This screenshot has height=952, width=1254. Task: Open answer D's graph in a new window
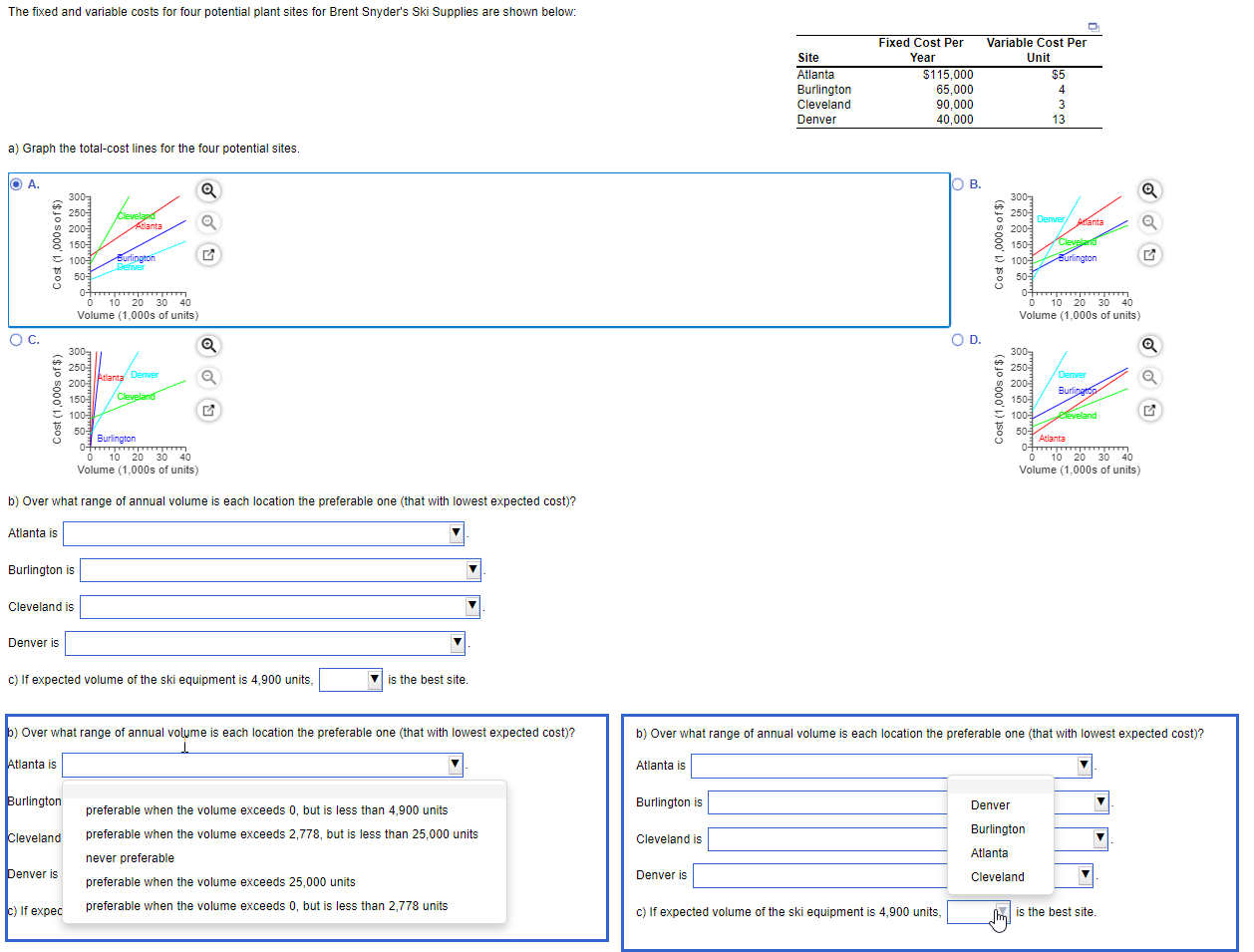1149,410
